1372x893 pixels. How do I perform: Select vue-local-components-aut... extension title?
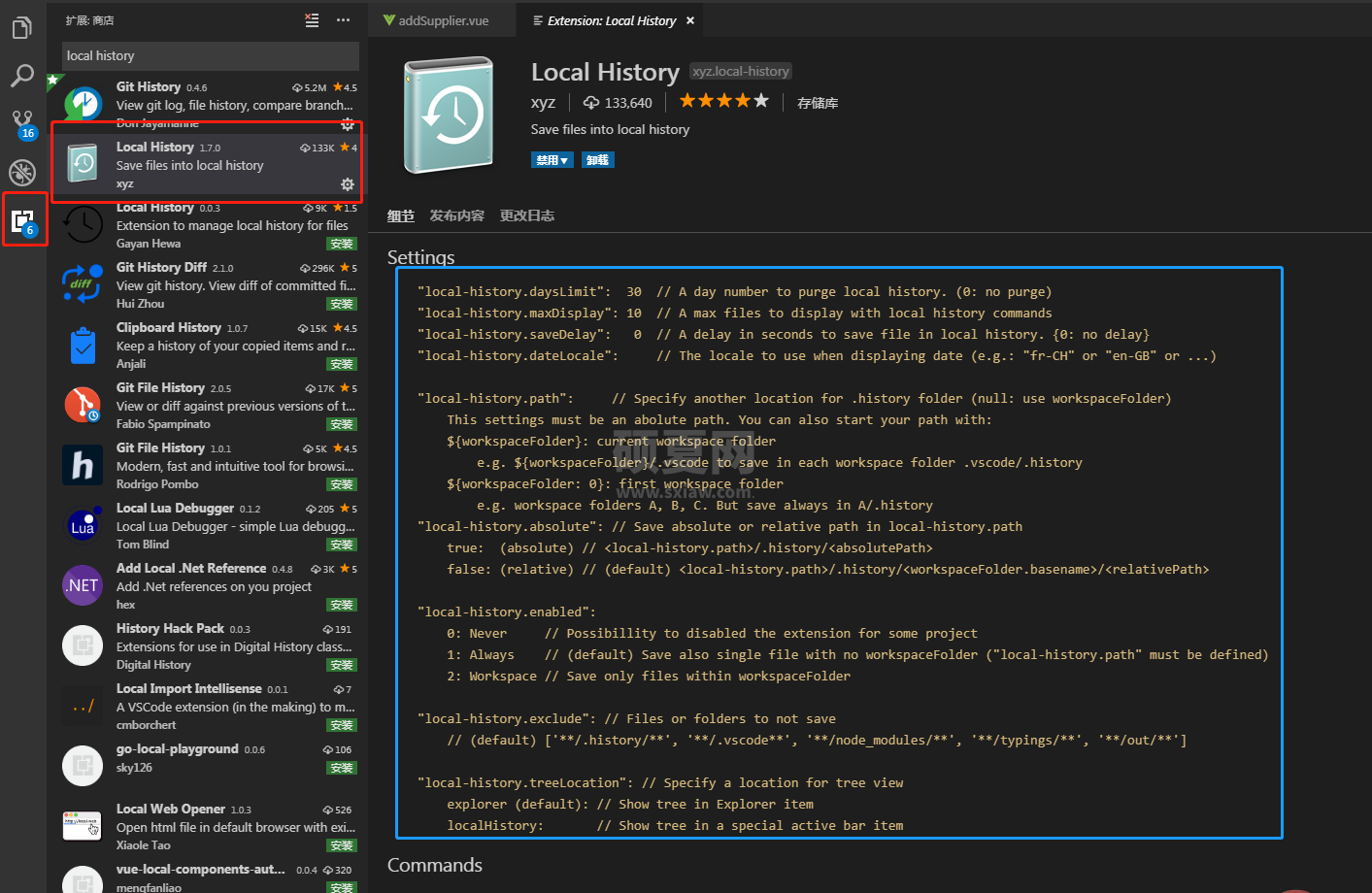(201, 870)
